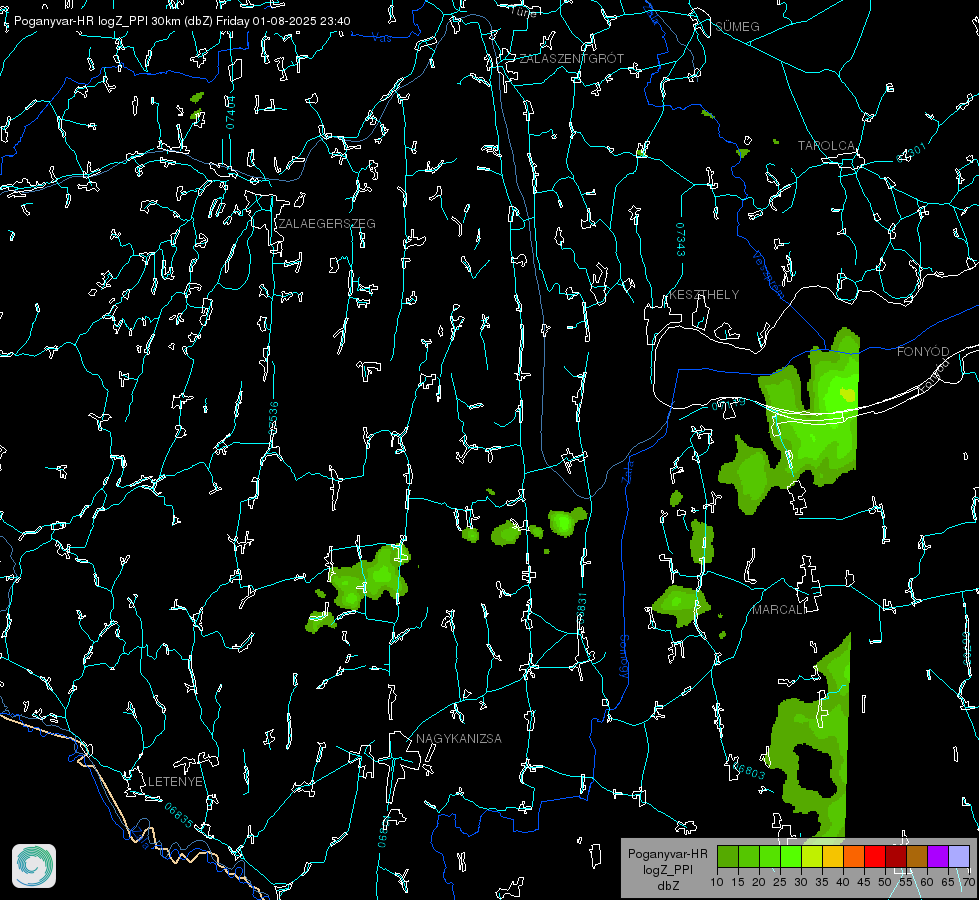Viewport: 979px width, 900px height.
Task: Click the legend's dbZ unit label
Action: click(x=667, y=886)
